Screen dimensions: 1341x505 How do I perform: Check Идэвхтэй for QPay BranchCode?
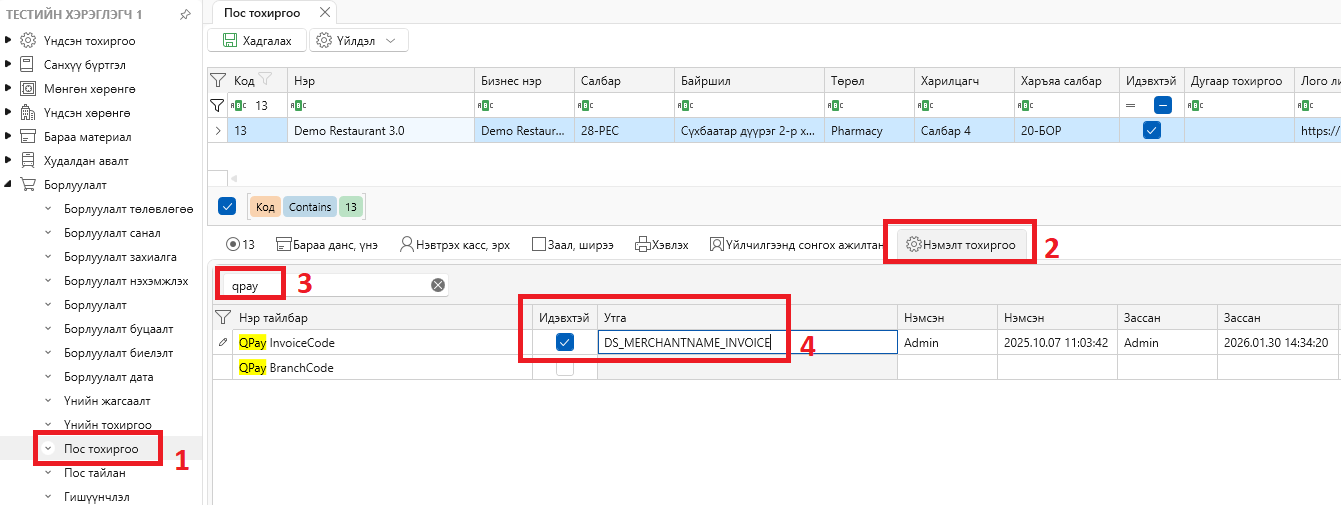pyautogui.click(x=565, y=367)
